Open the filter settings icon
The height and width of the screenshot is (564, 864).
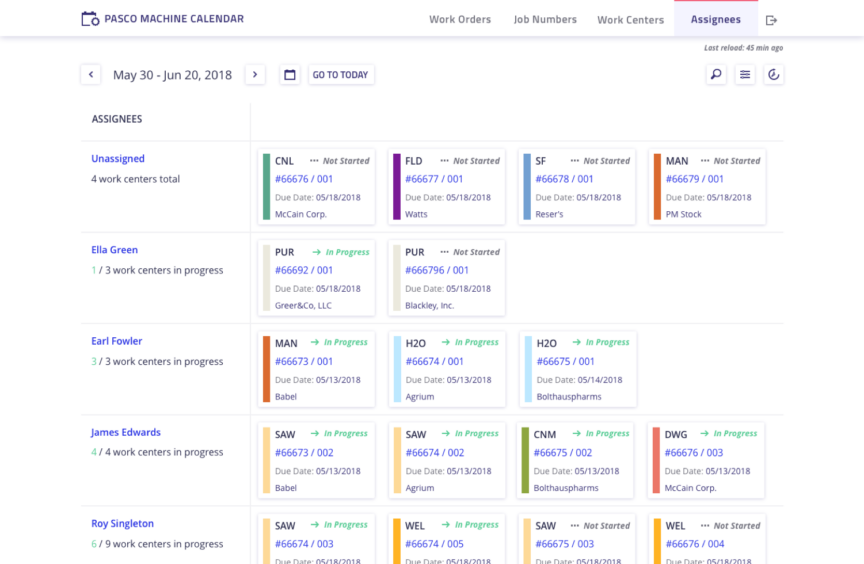[745, 74]
